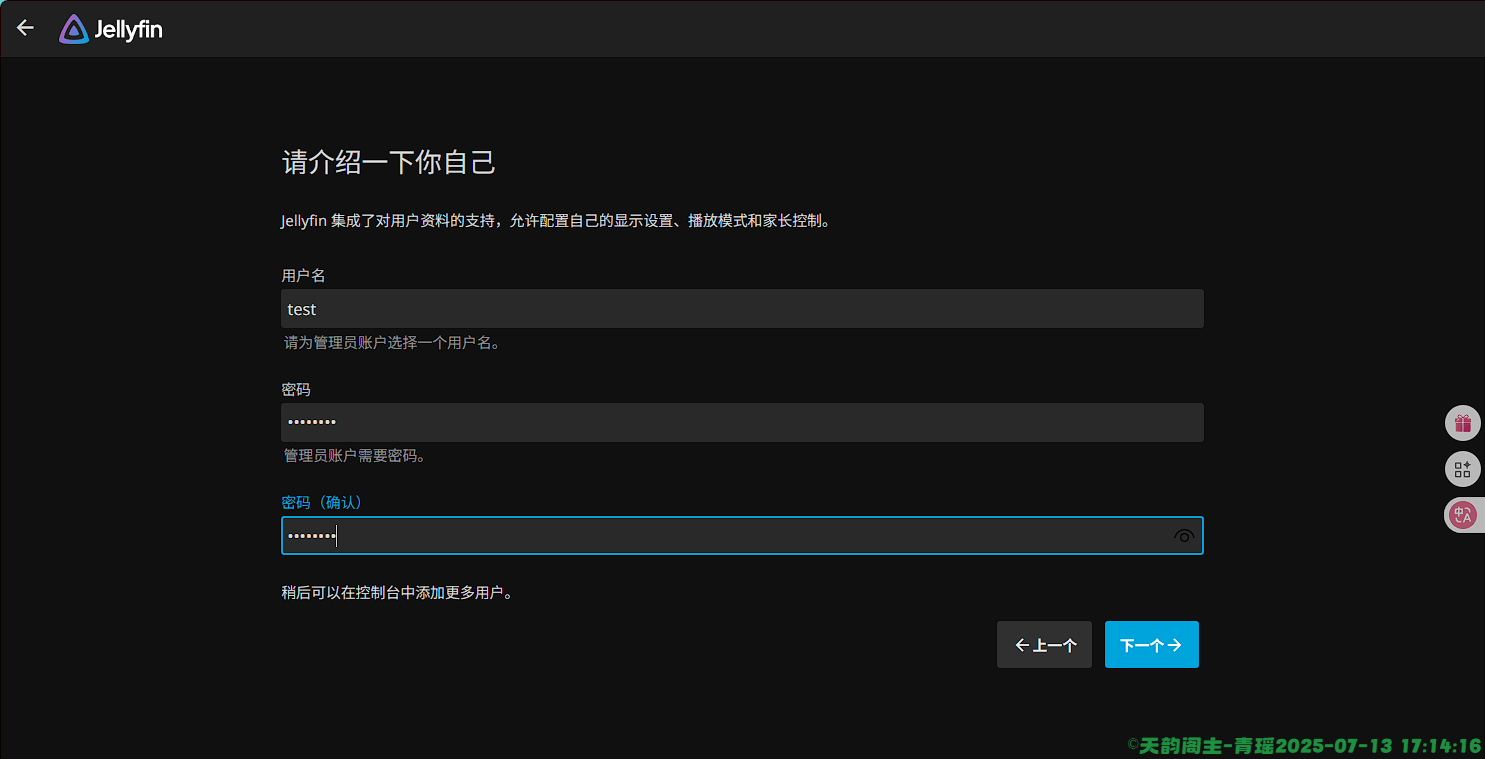Click the hint 请为管理员账户选择一个用户名。
The width and height of the screenshot is (1485, 759).
click(x=392, y=343)
